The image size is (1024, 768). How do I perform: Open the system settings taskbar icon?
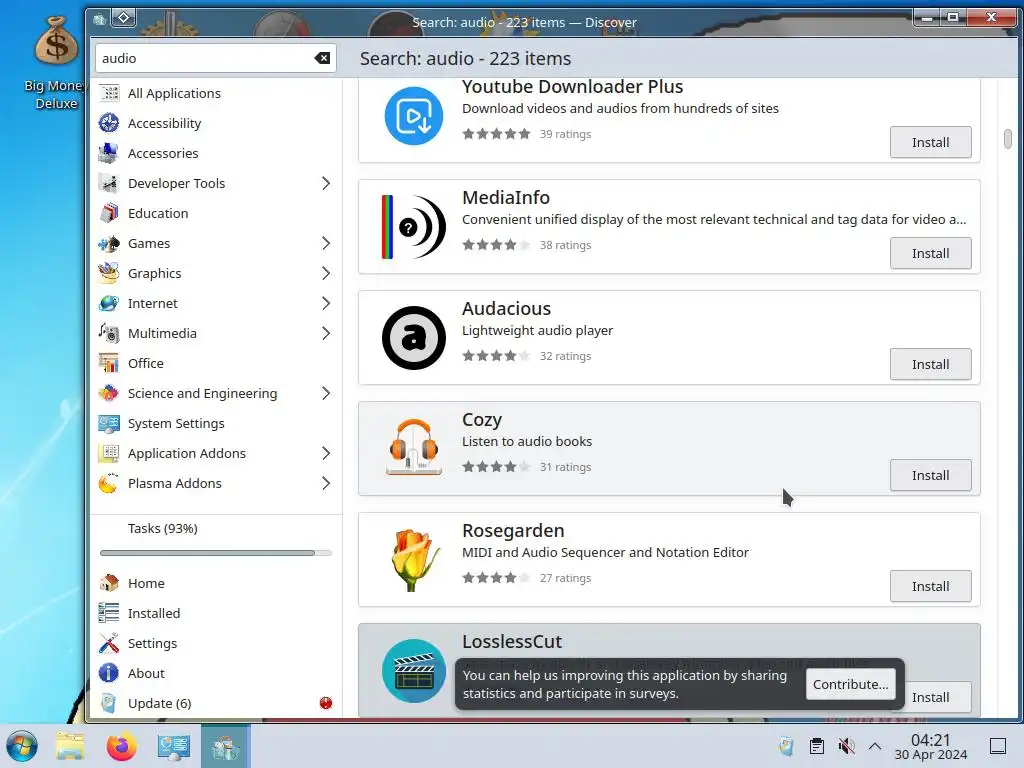(x=174, y=746)
